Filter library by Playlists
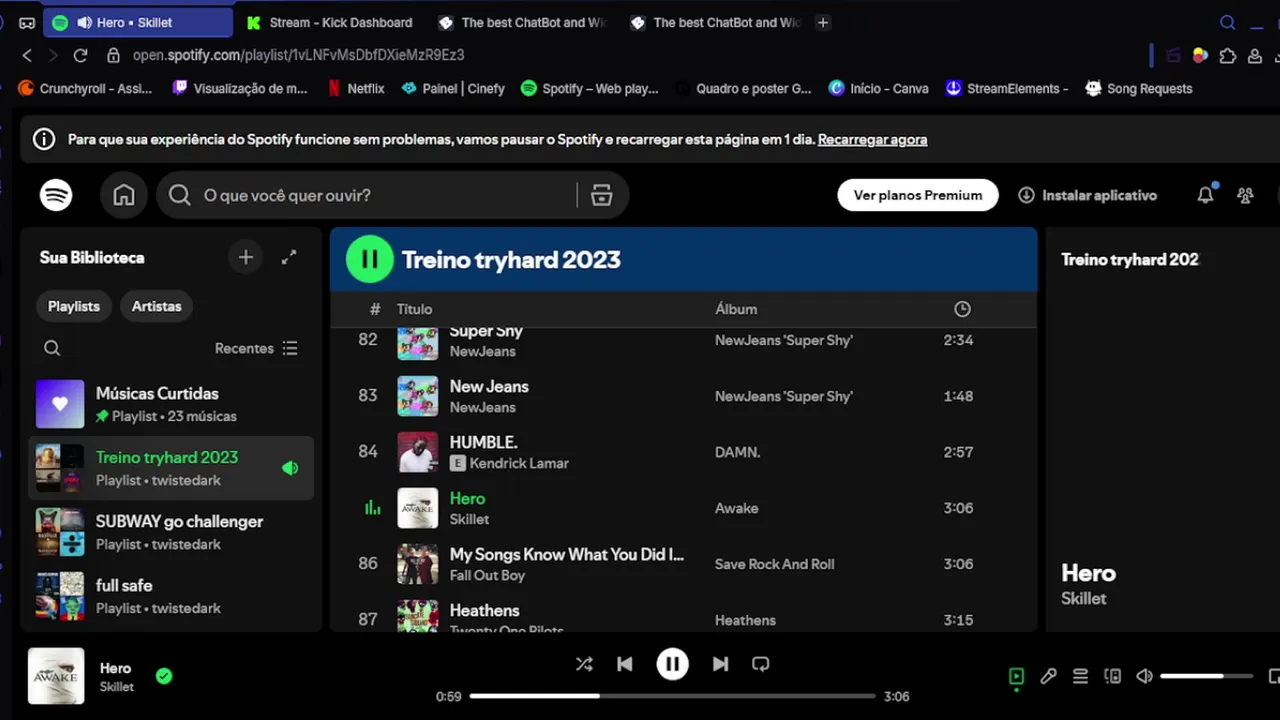The image size is (1280, 720). (74, 306)
